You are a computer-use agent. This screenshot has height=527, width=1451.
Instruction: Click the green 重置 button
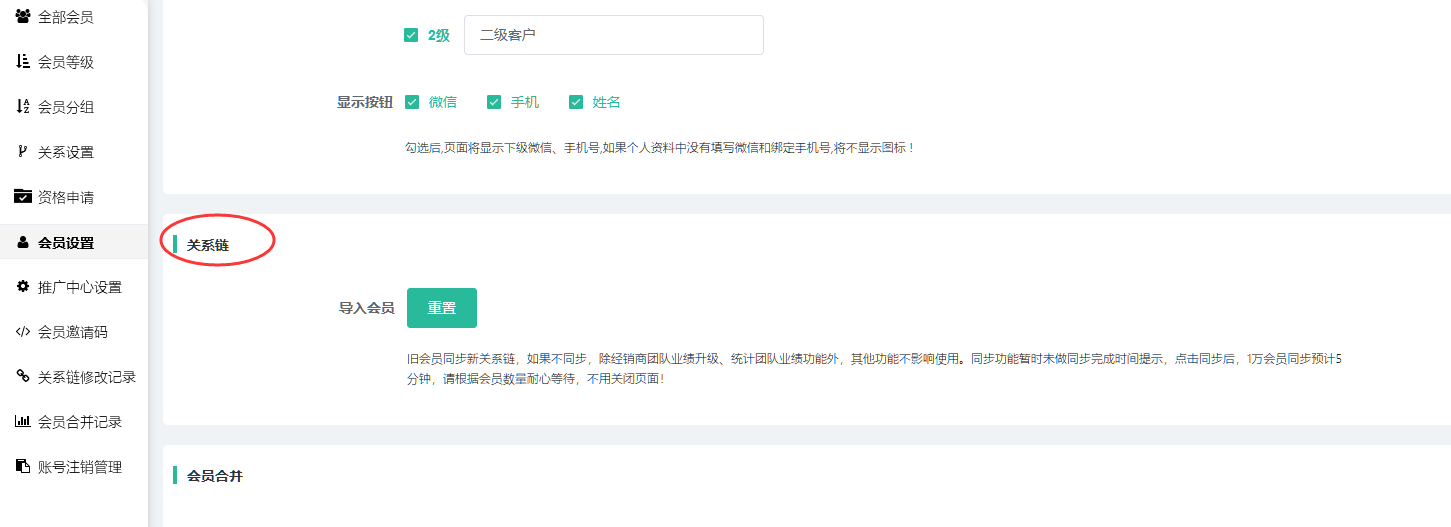(x=442, y=308)
